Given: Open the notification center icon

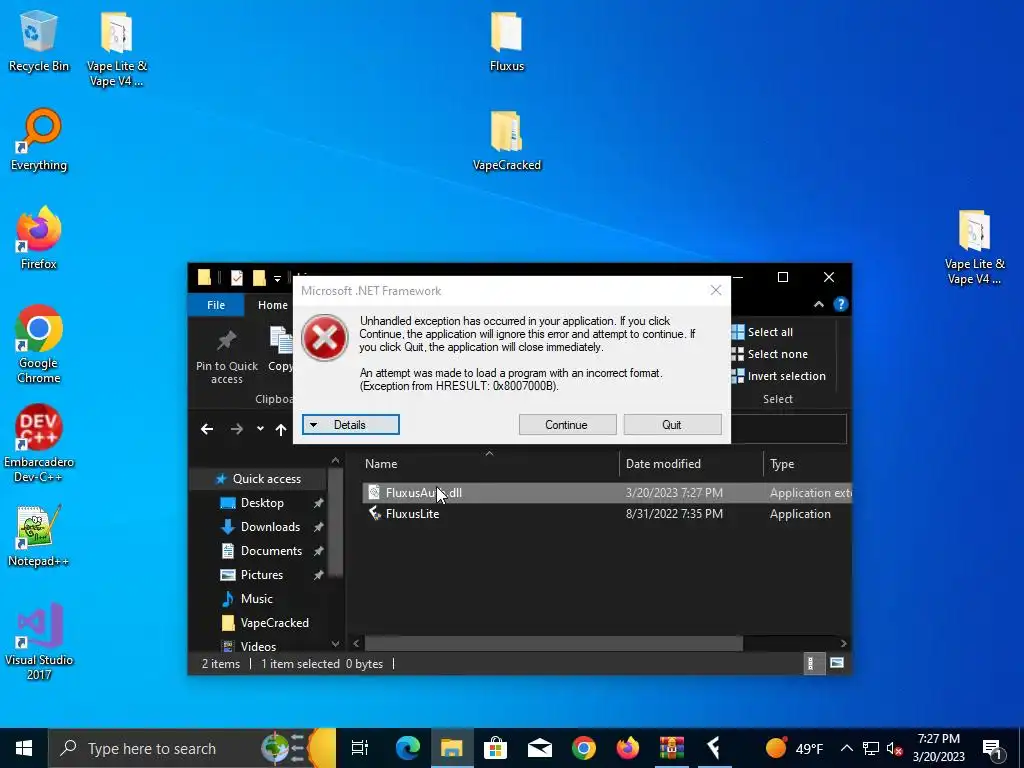Looking at the screenshot, I should pos(992,748).
